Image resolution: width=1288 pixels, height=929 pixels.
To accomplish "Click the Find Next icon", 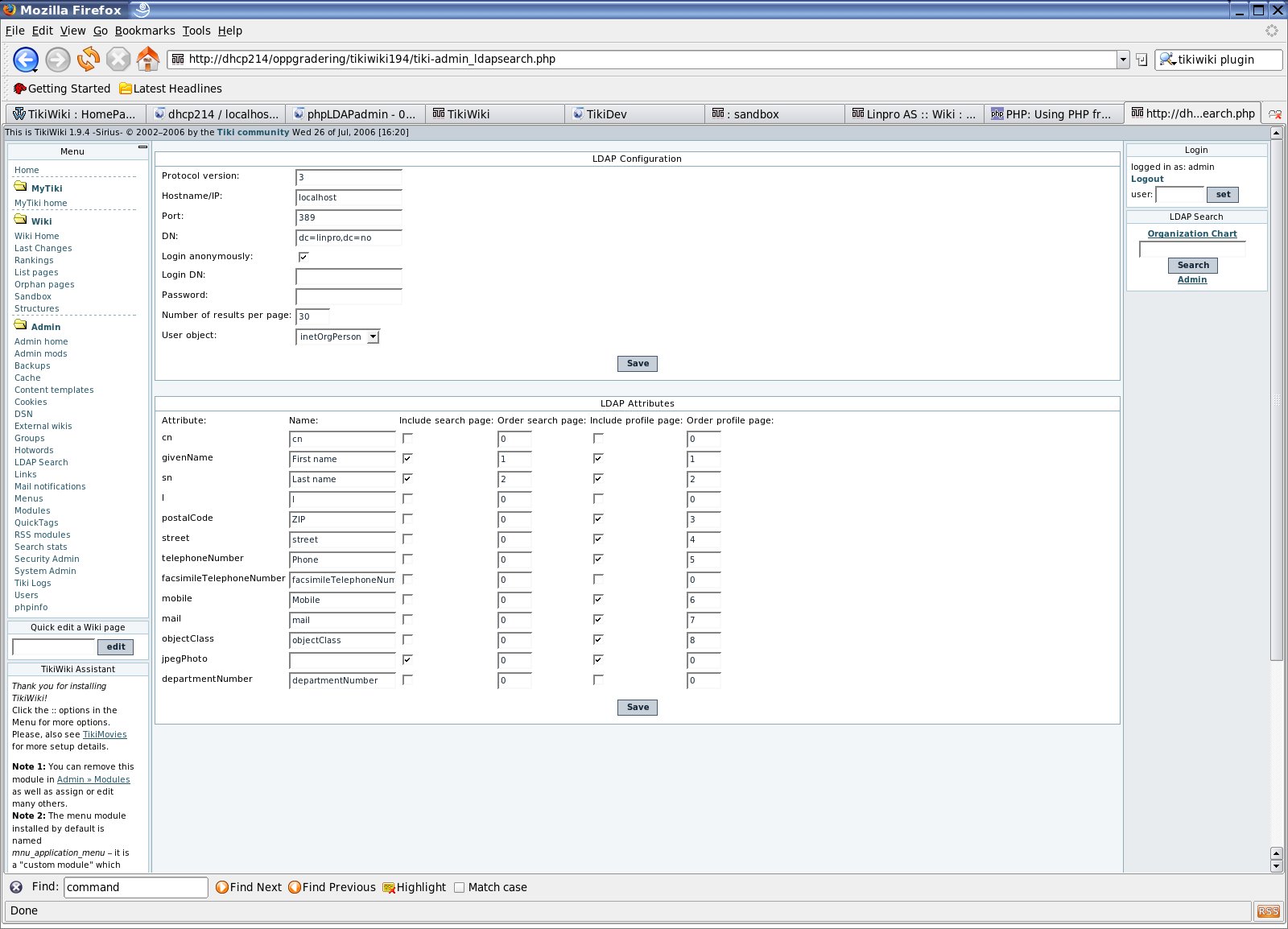I will click(222, 887).
